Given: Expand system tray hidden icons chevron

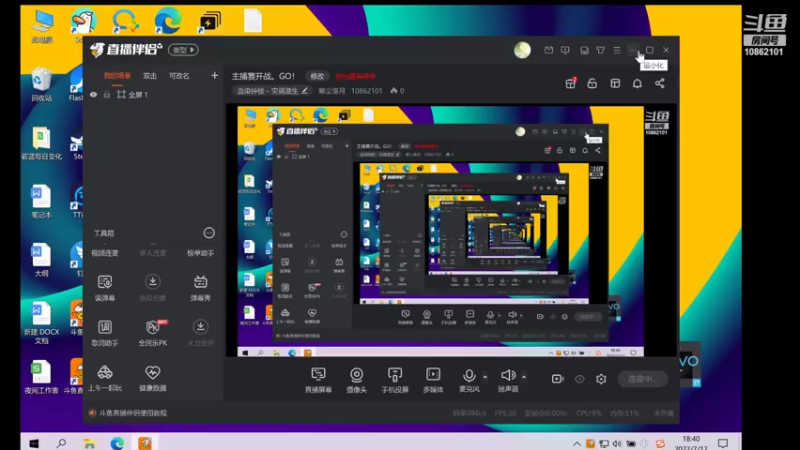Looking at the screenshot, I should 577,444.
